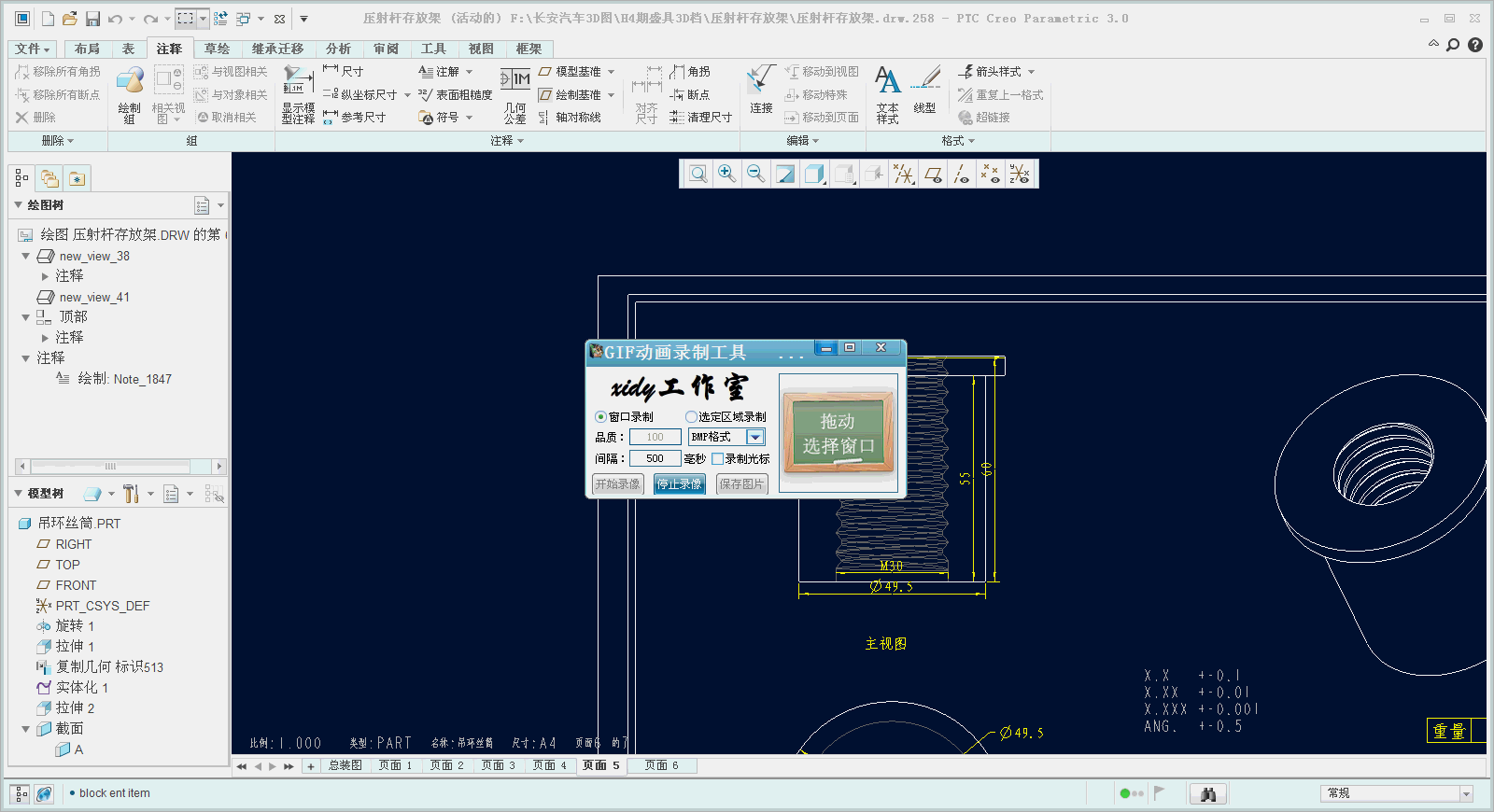This screenshot has height=812, width=1494.
Task: Collapse the 顶部 tree node
Action: 26,317
